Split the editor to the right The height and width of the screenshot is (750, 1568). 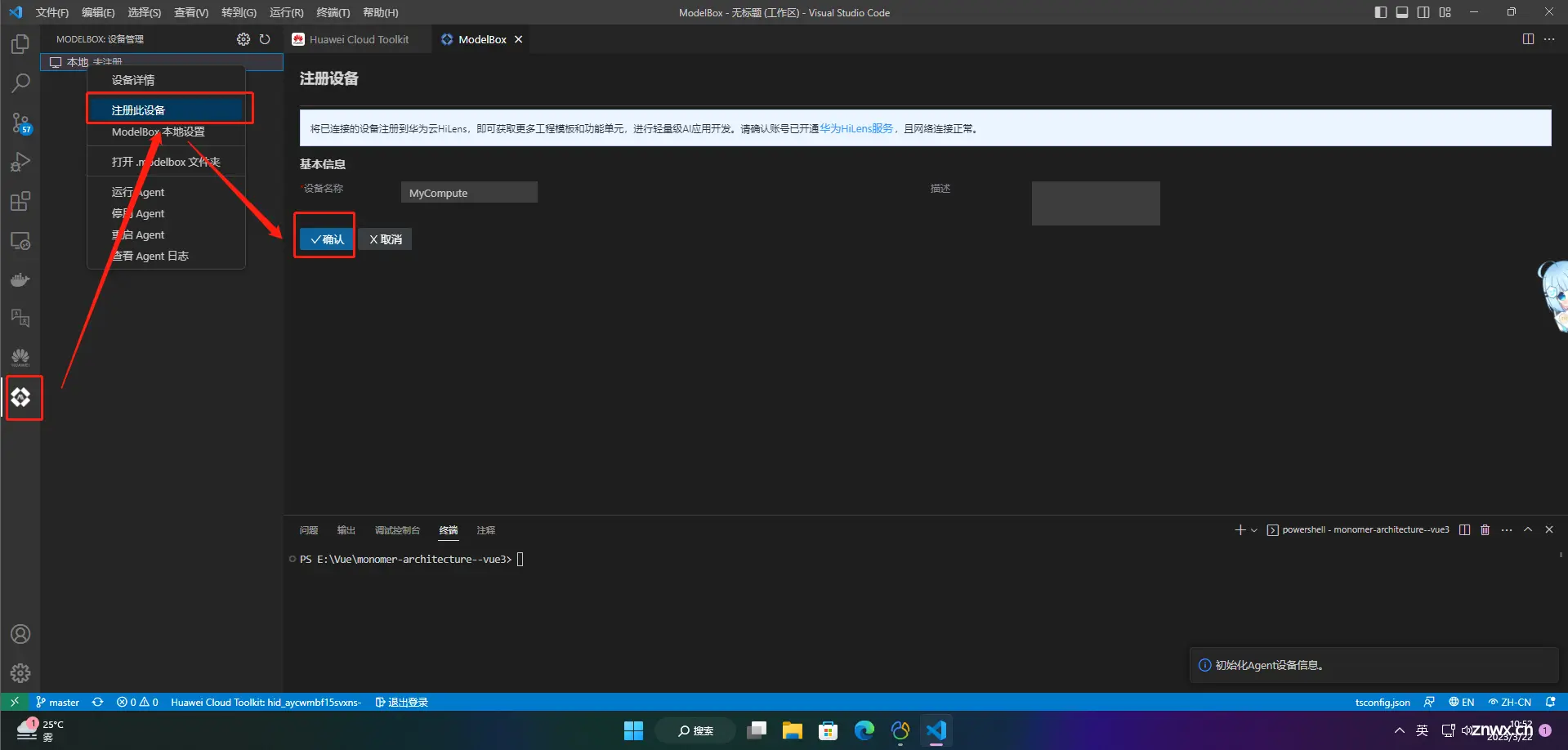[1528, 39]
